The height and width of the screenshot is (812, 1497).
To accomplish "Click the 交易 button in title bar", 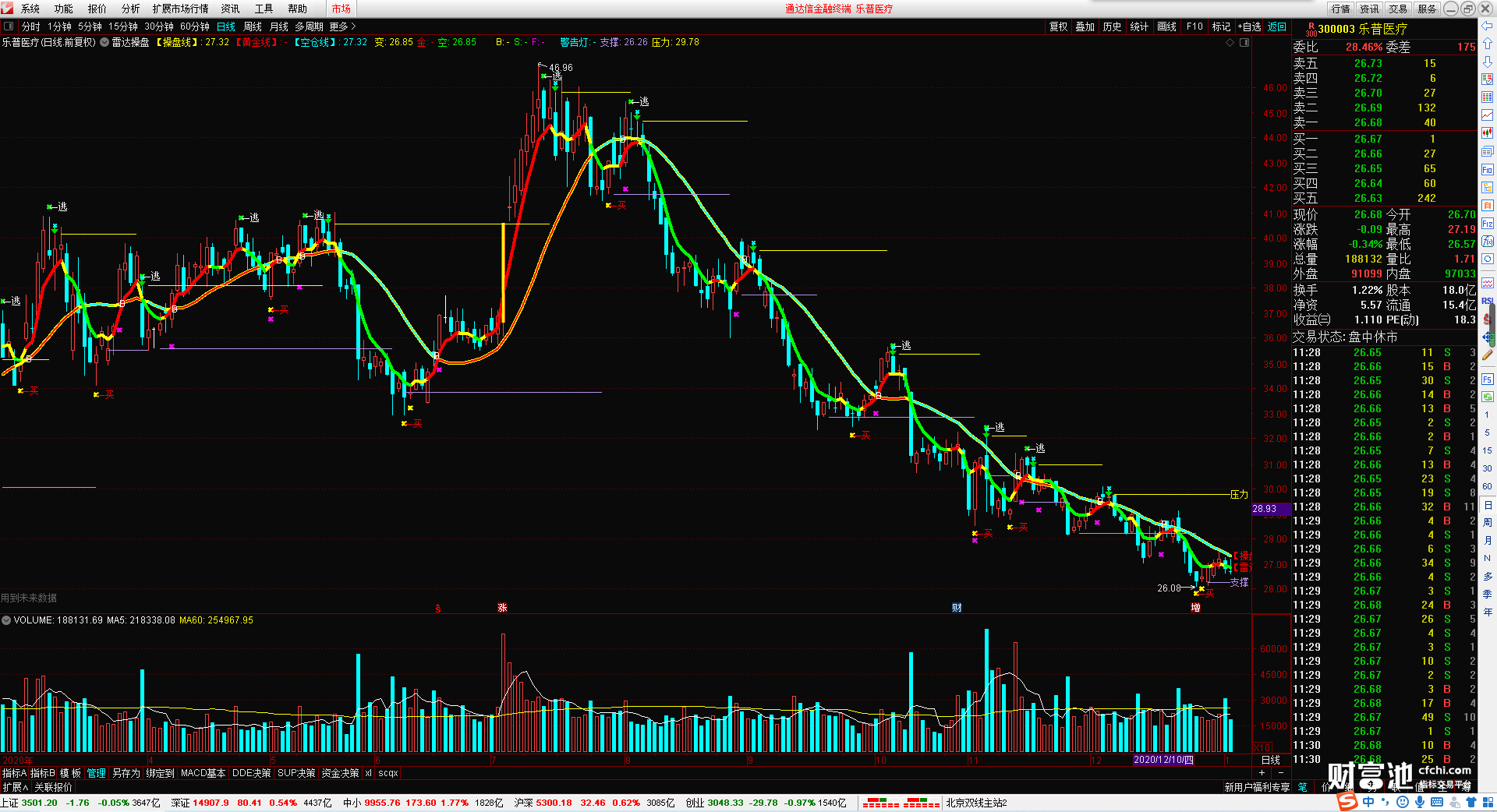I will pos(1398,9).
